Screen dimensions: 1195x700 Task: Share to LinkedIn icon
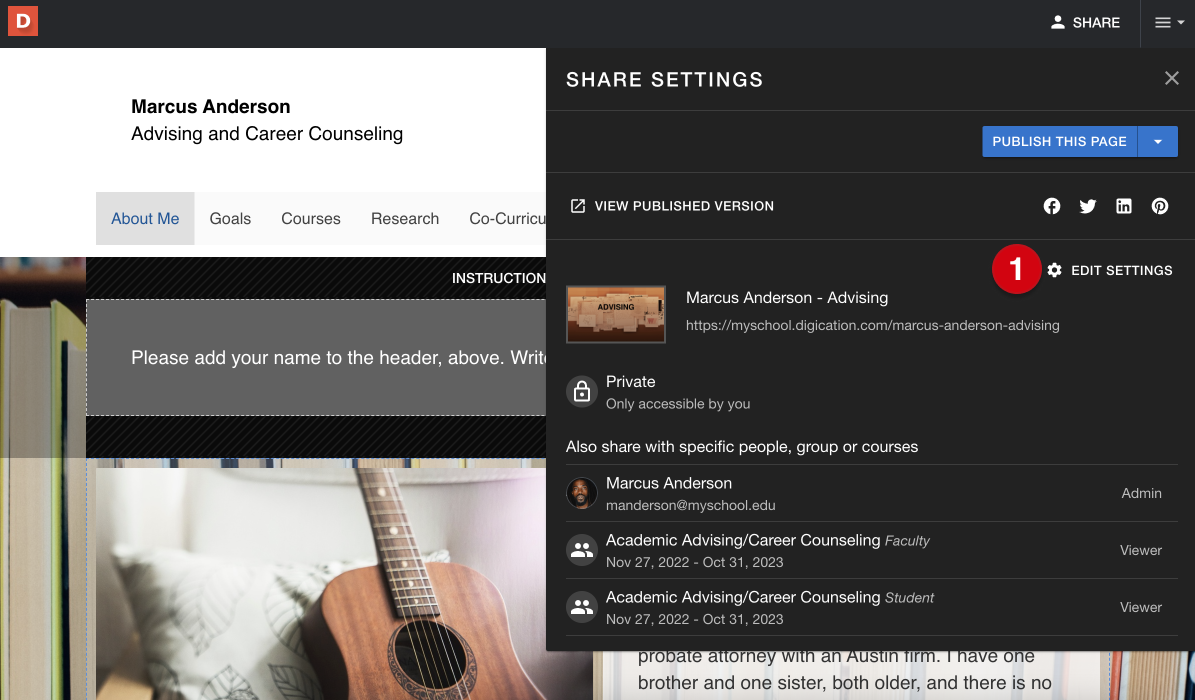[x=1123, y=206]
